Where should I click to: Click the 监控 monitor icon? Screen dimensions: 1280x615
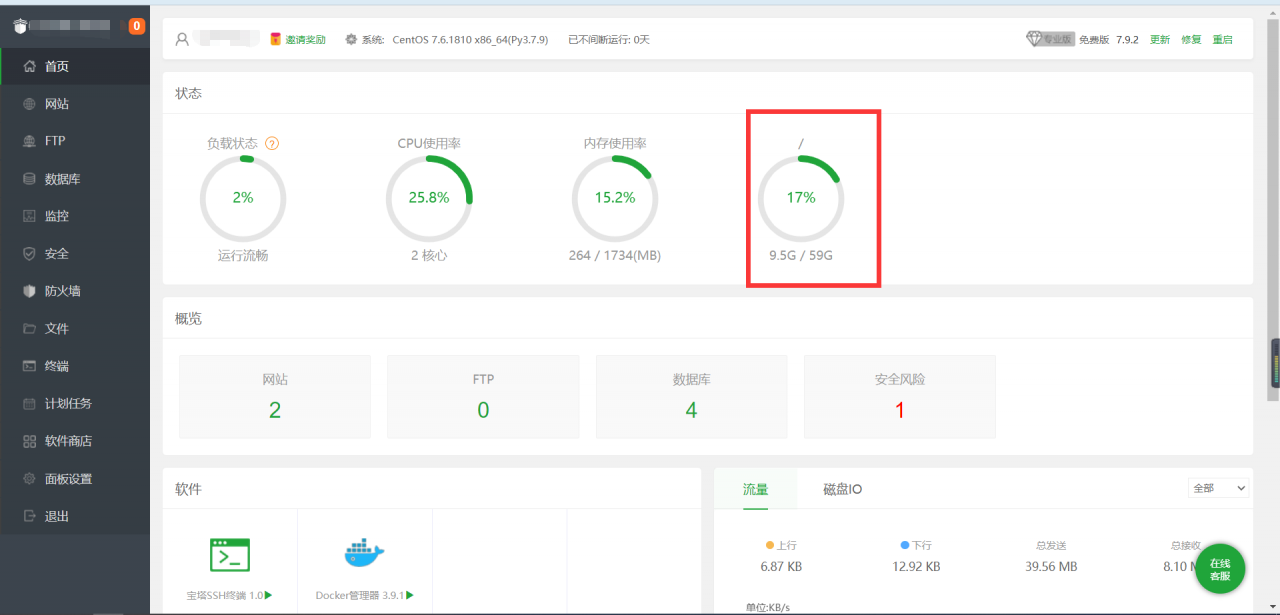click(30, 216)
